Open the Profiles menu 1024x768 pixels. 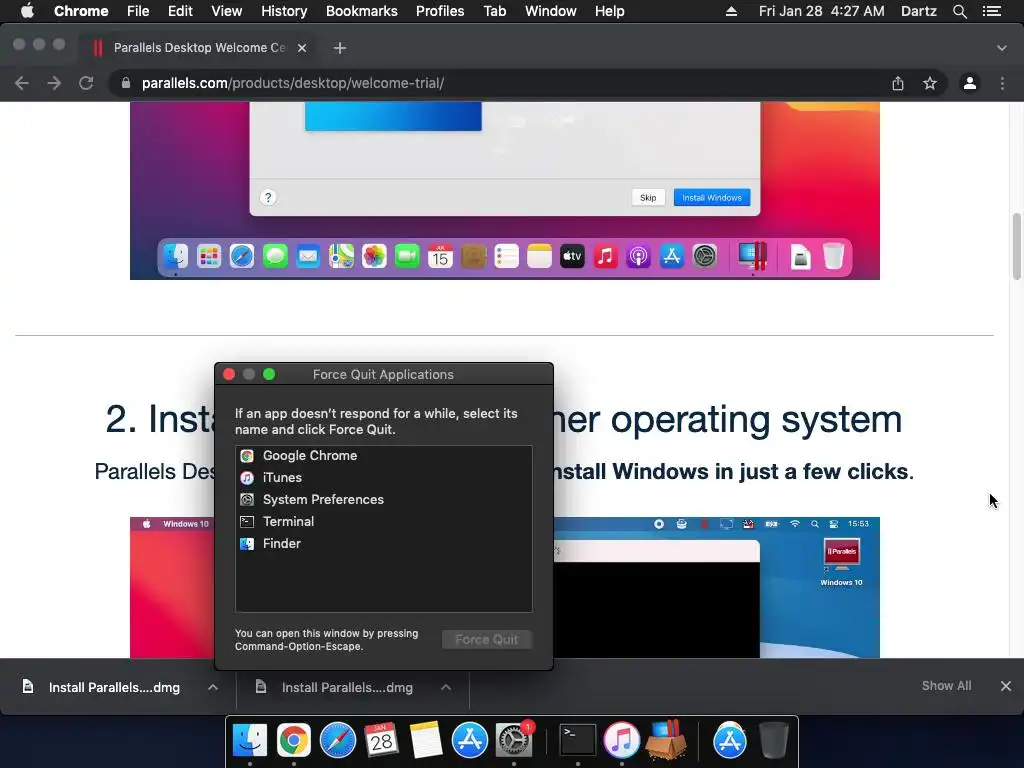440,11
